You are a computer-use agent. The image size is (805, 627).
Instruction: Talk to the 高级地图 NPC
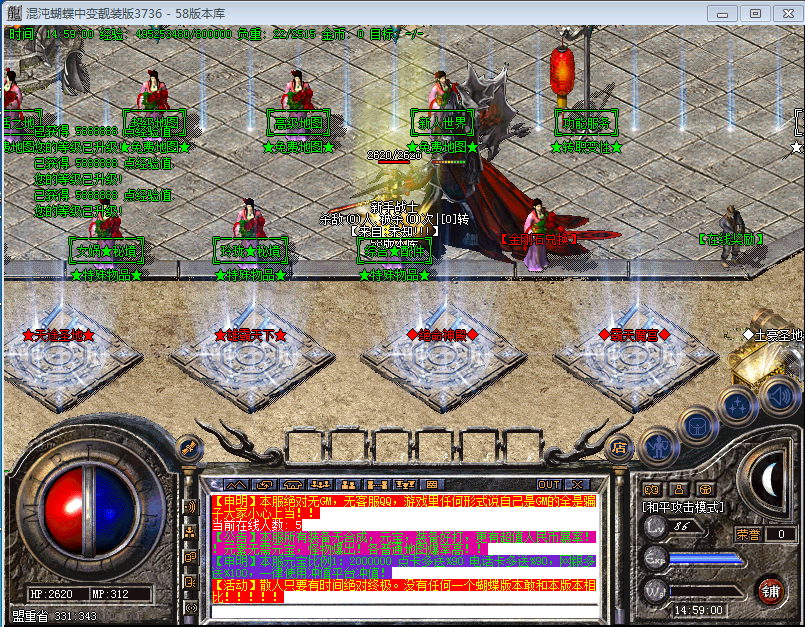(298, 107)
